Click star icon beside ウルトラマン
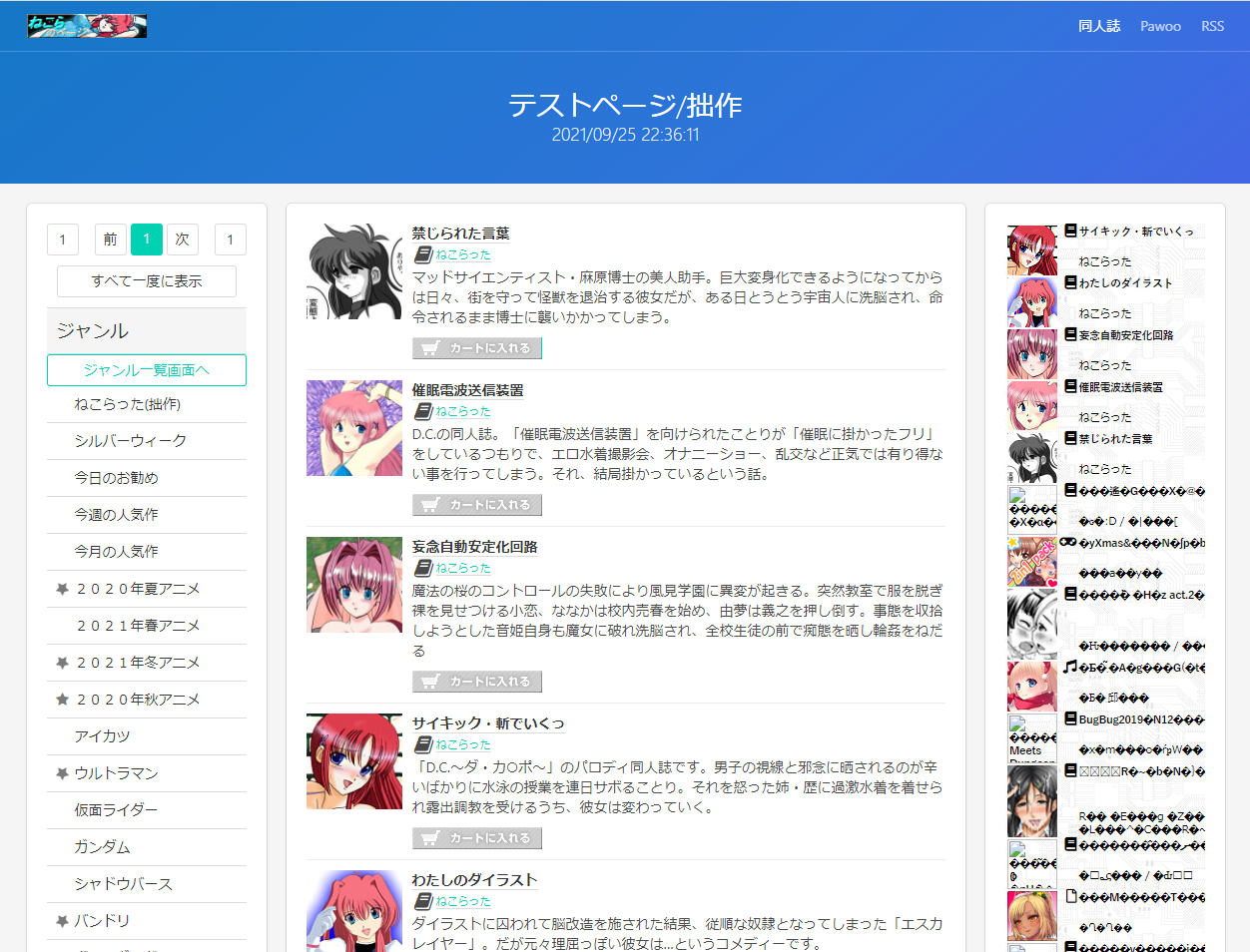1250x952 pixels. [x=62, y=773]
